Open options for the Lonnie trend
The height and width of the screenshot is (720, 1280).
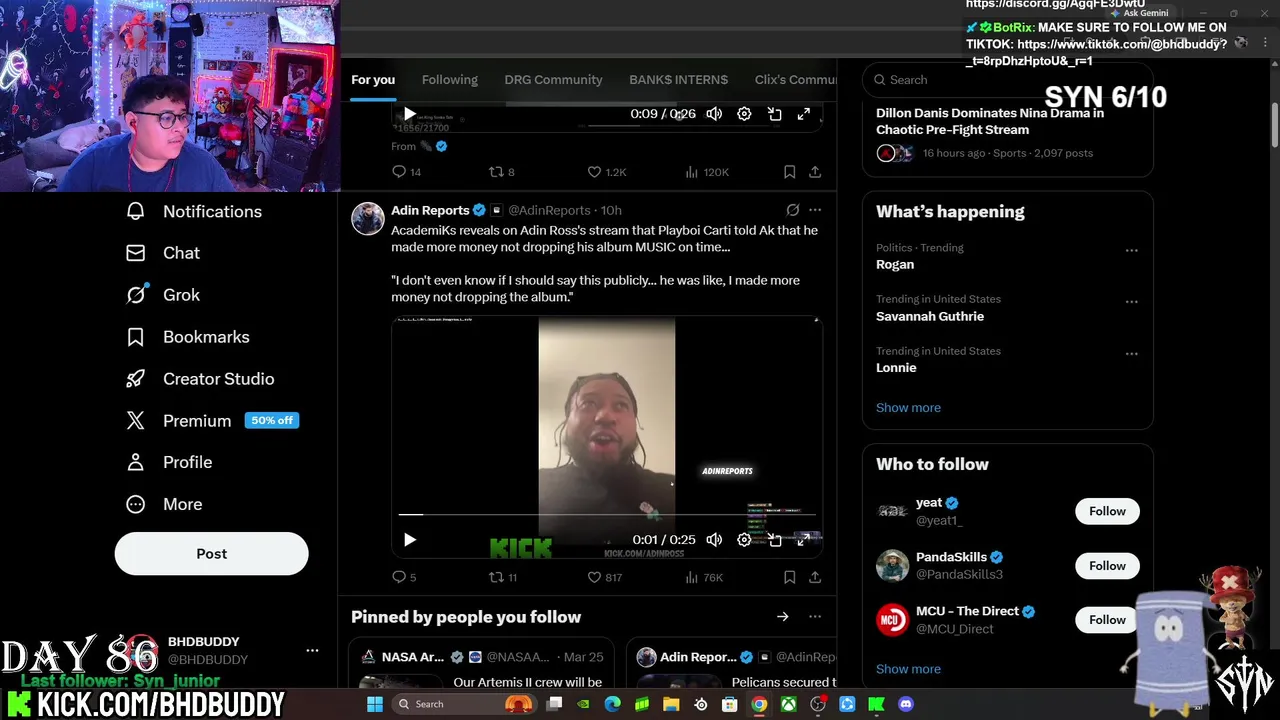pos(1131,353)
